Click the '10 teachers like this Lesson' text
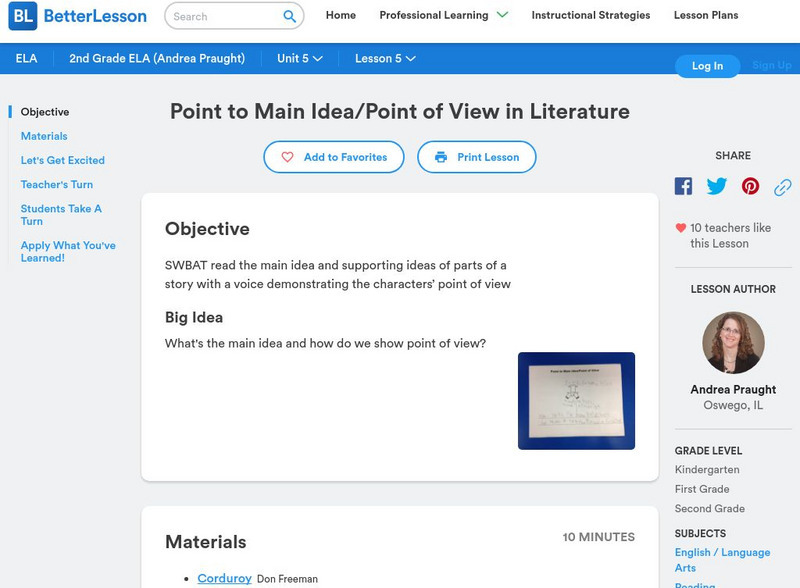 tap(731, 235)
